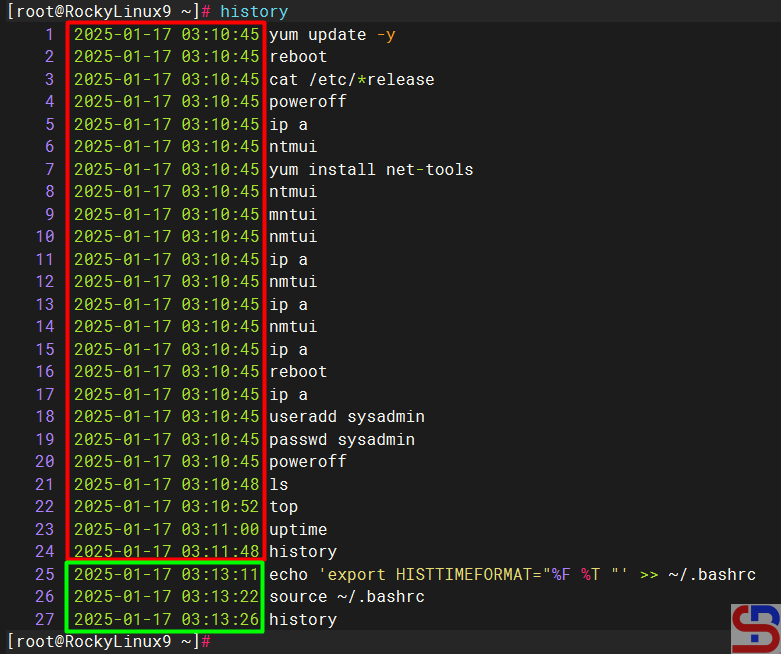Click the 'yum install net-tools' command
This screenshot has height=654, width=781.
click(x=371, y=169)
